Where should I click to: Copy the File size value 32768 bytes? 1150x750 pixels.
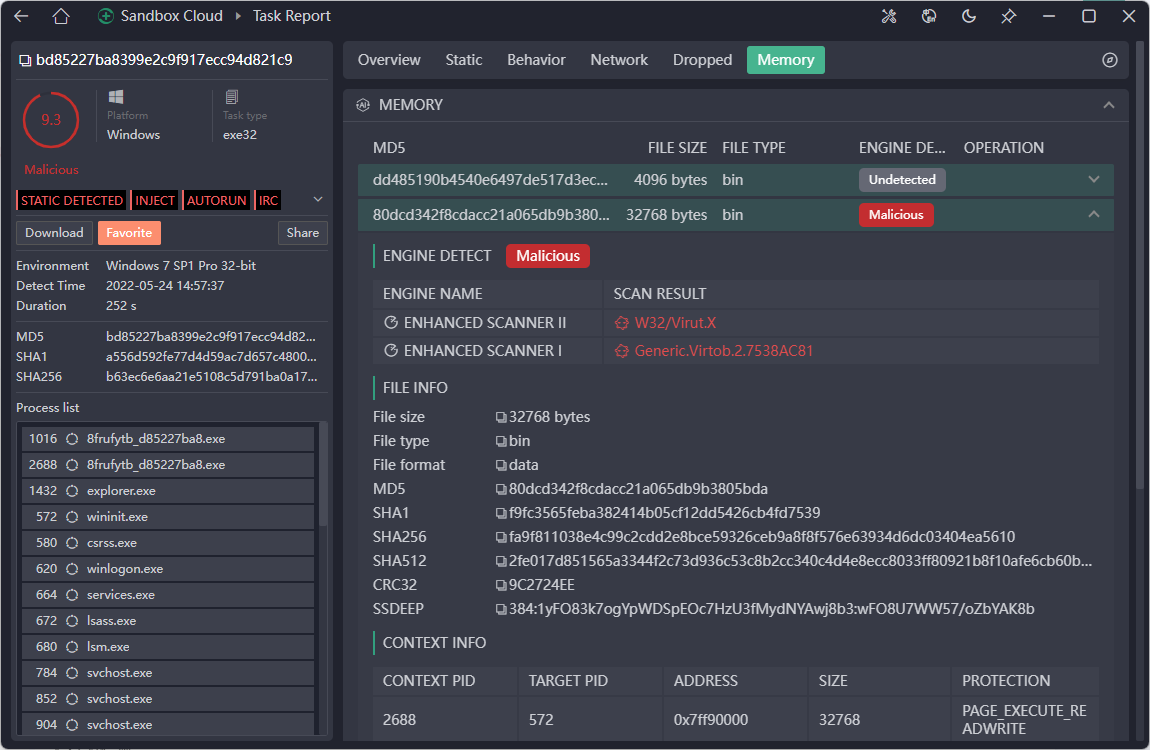point(501,417)
